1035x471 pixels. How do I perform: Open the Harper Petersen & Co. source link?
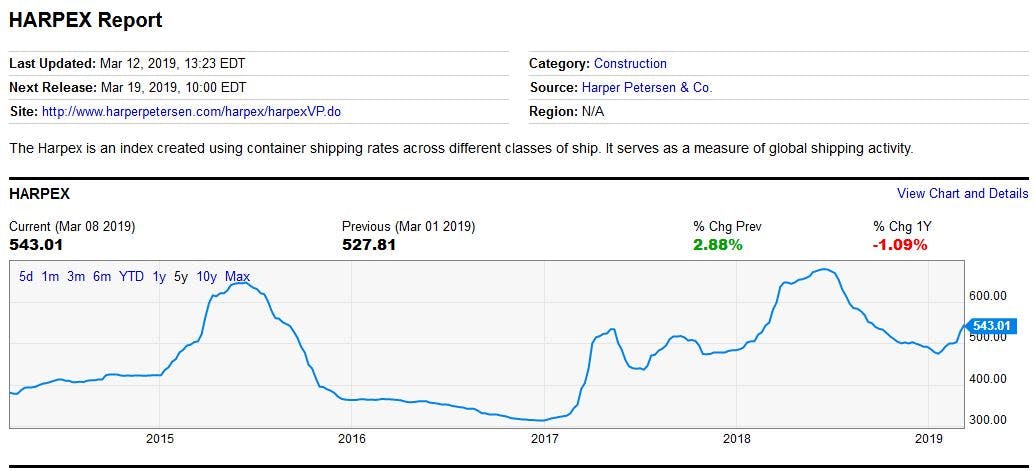(647, 87)
